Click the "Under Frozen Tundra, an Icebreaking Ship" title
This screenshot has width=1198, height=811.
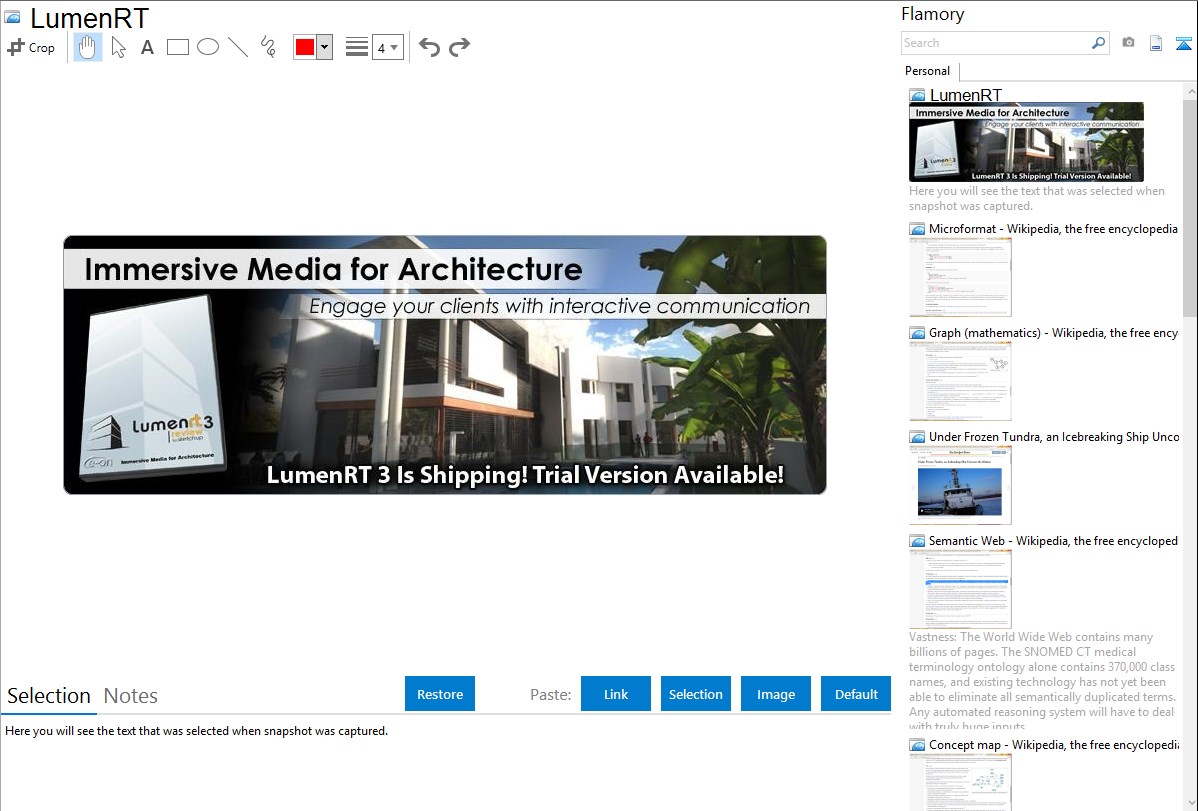[1054, 437]
